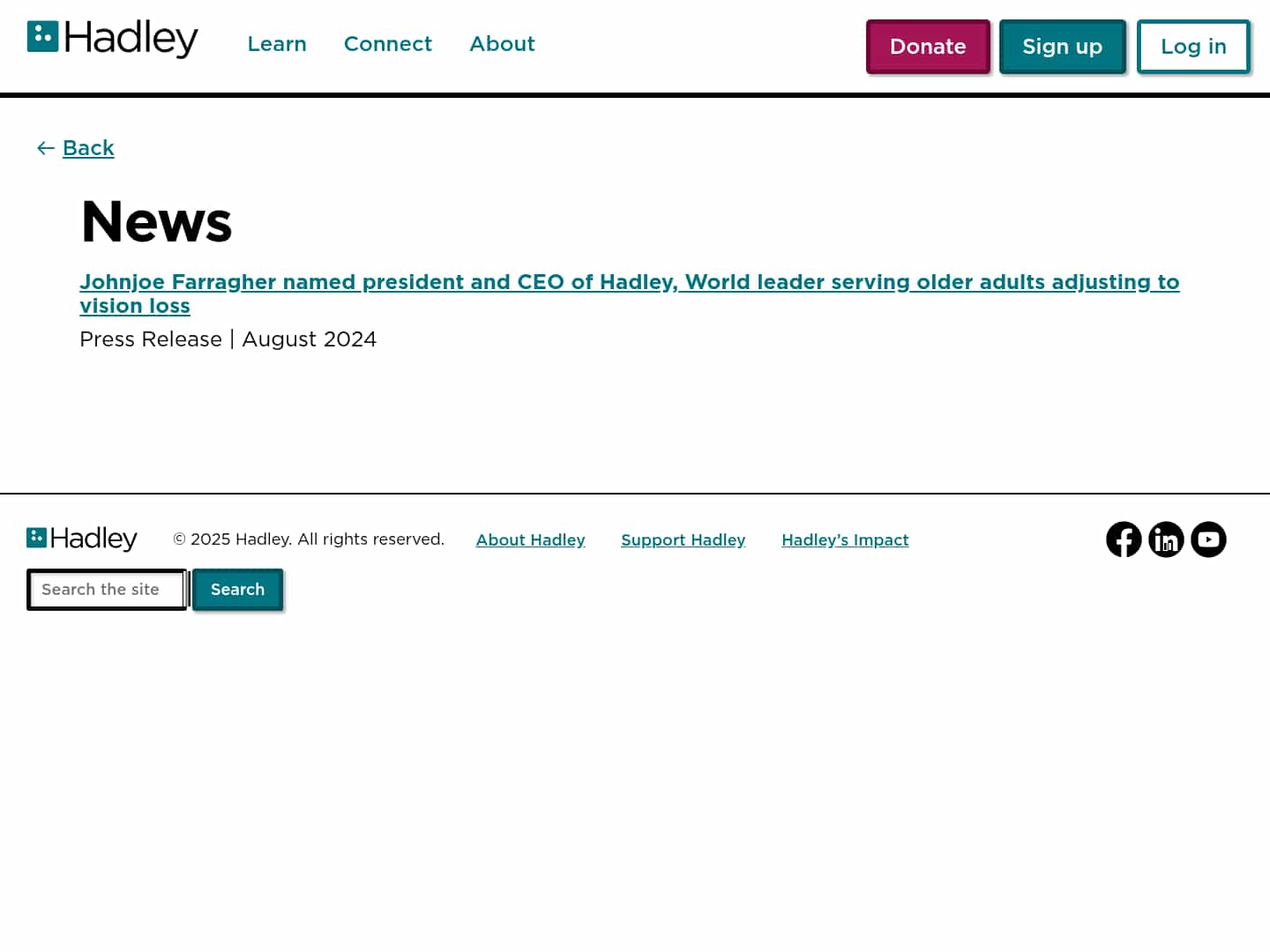This screenshot has height=952, width=1270.
Task: Open the Support Hadley link
Action: pyautogui.click(x=683, y=539)
